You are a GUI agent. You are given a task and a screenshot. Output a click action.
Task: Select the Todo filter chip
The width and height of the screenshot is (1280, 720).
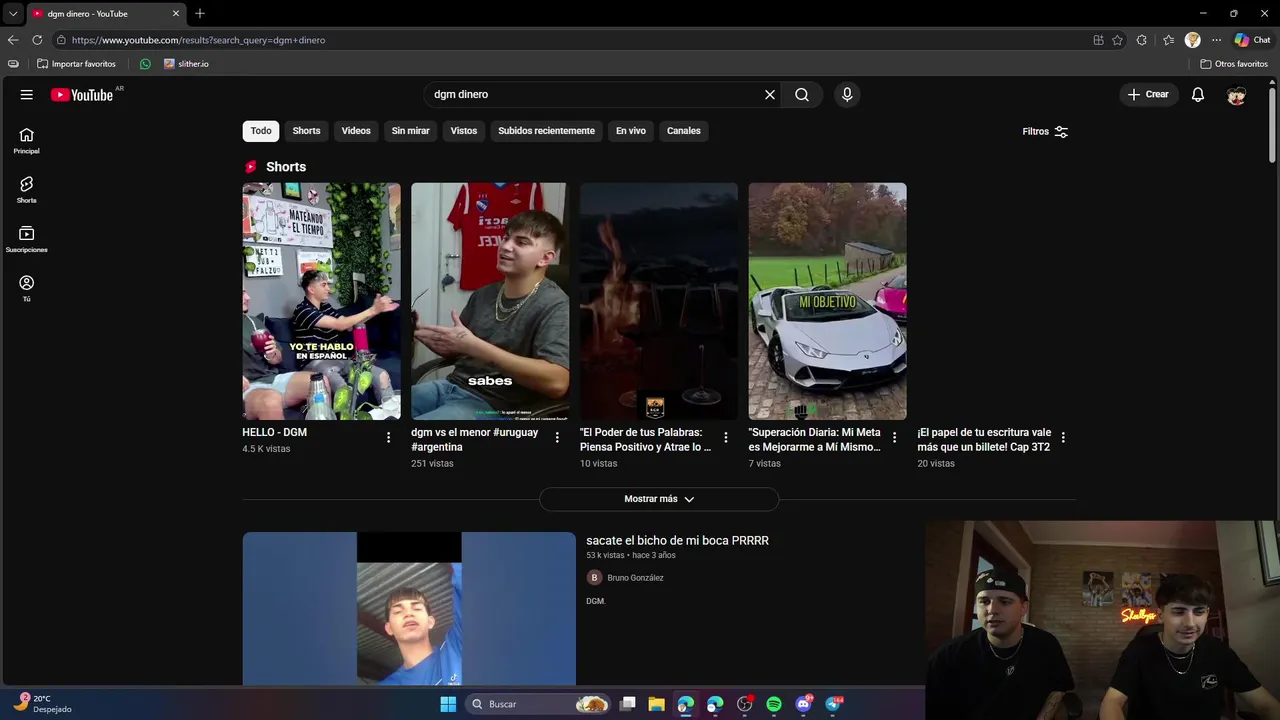tap(261, 131)
